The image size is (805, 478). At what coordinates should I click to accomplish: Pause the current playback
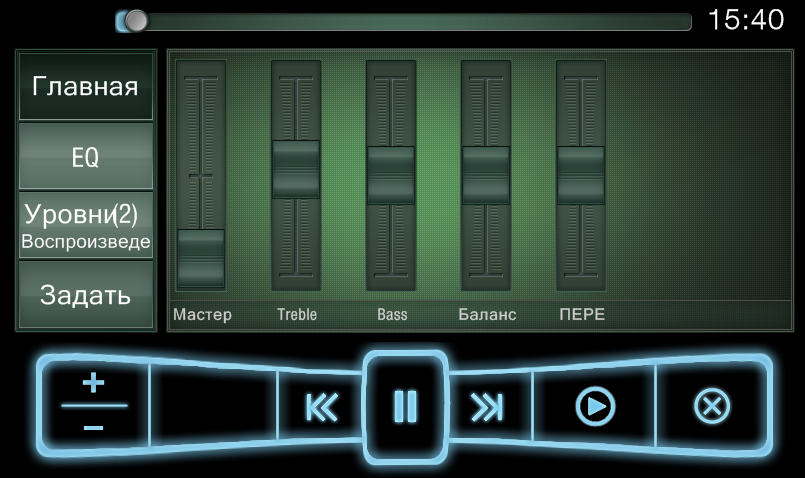coord(405,407)
